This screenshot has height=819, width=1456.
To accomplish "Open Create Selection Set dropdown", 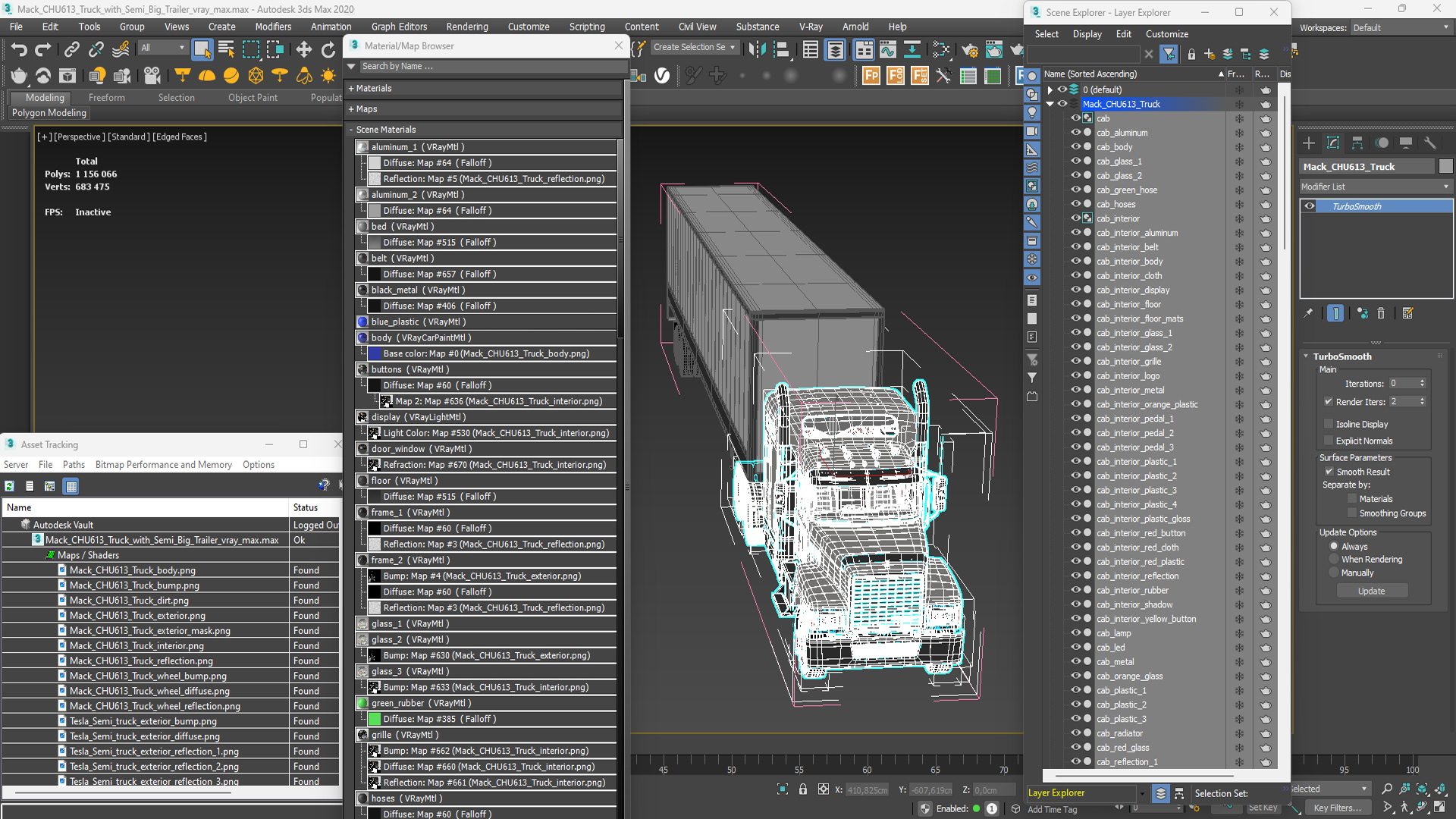I will 695,47.
